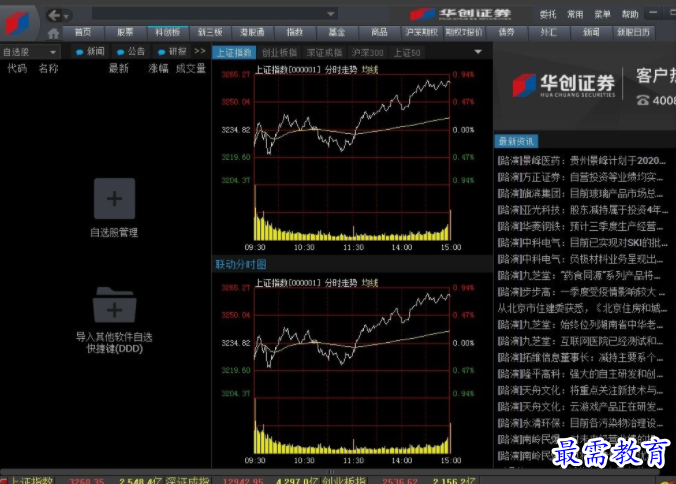Open news item about 景峰医药

click(x=582, y=161)
